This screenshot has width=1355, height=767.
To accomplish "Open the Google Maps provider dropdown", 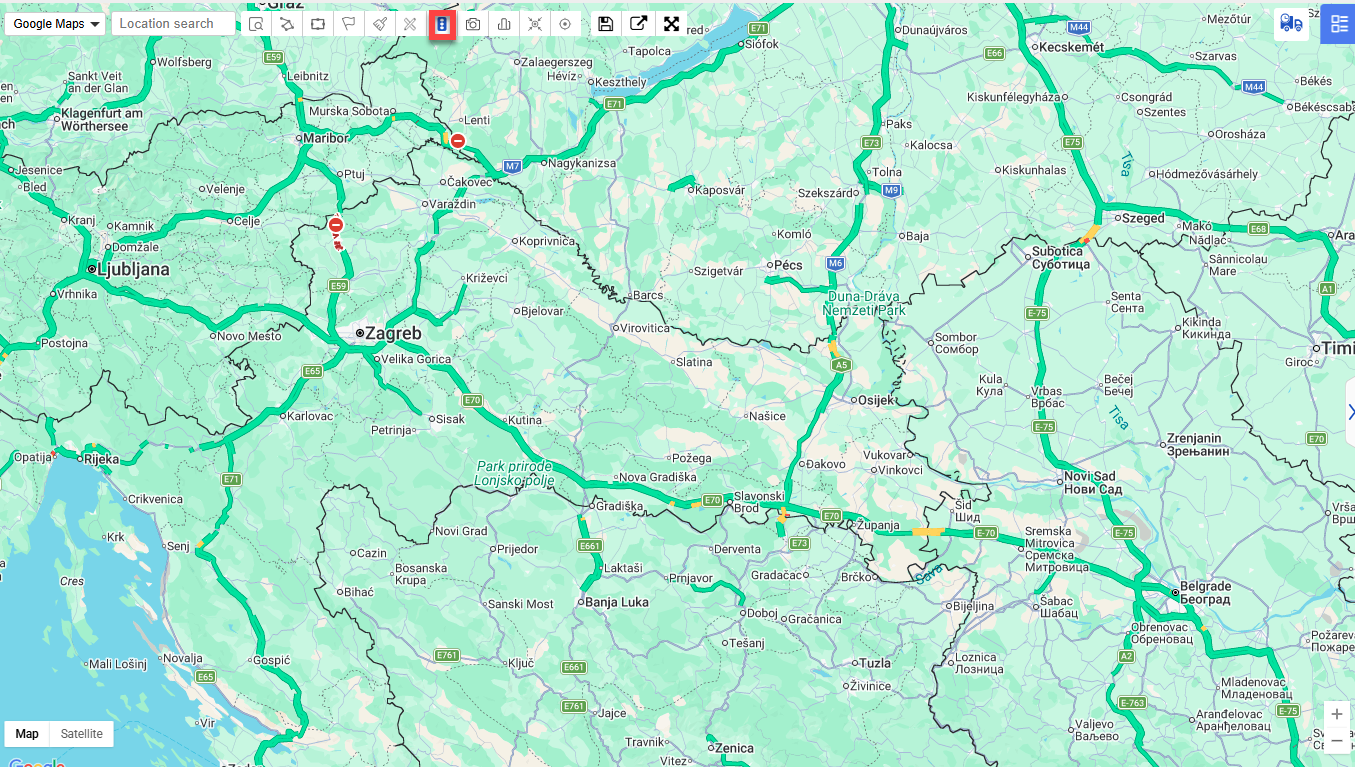I will tap(56, 24).
